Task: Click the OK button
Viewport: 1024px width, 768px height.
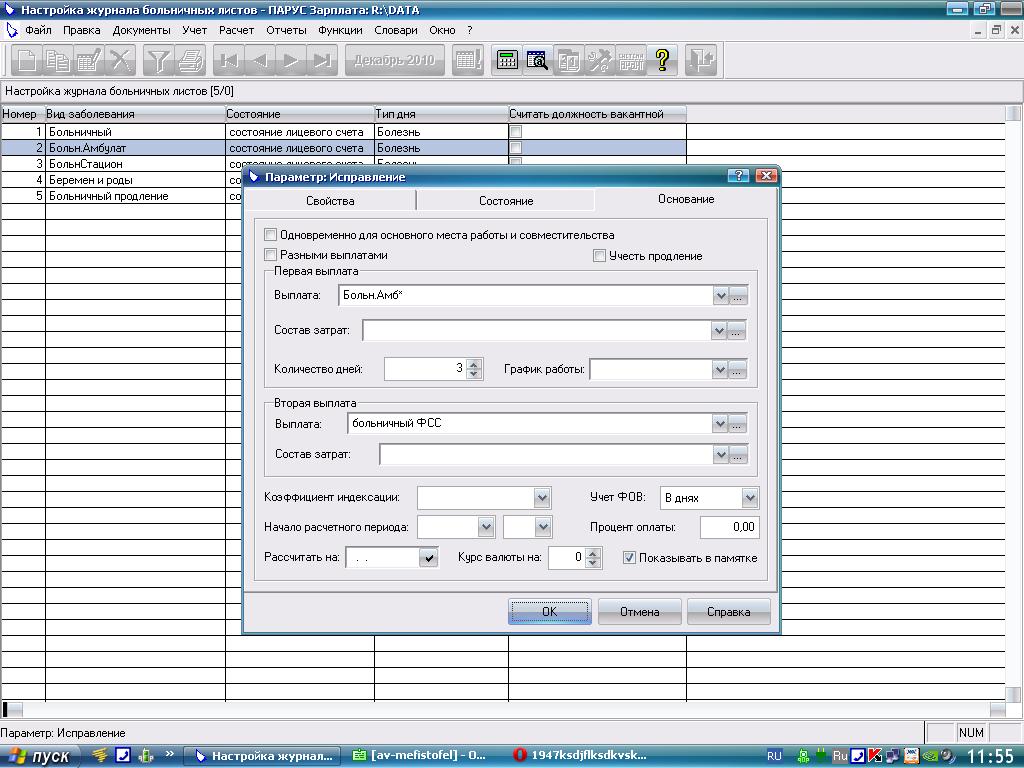Action: [x=549, y=612]
